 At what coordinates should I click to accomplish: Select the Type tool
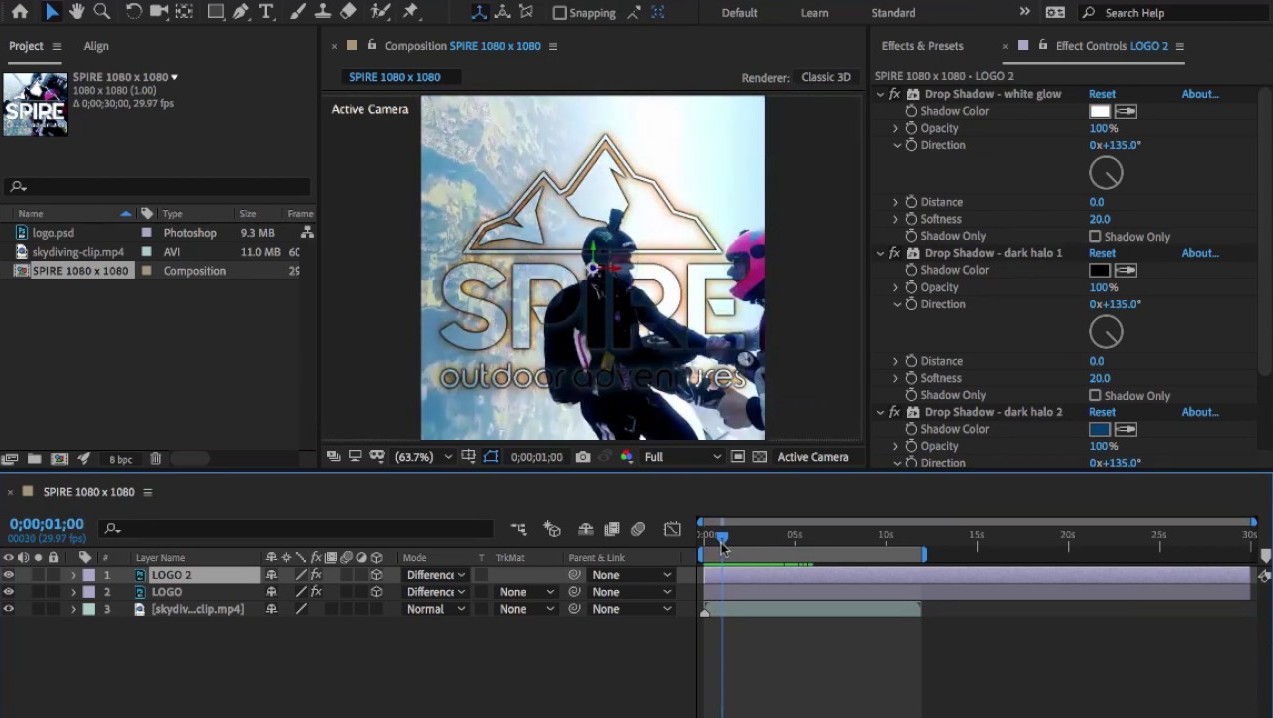[x=266, y=12]
